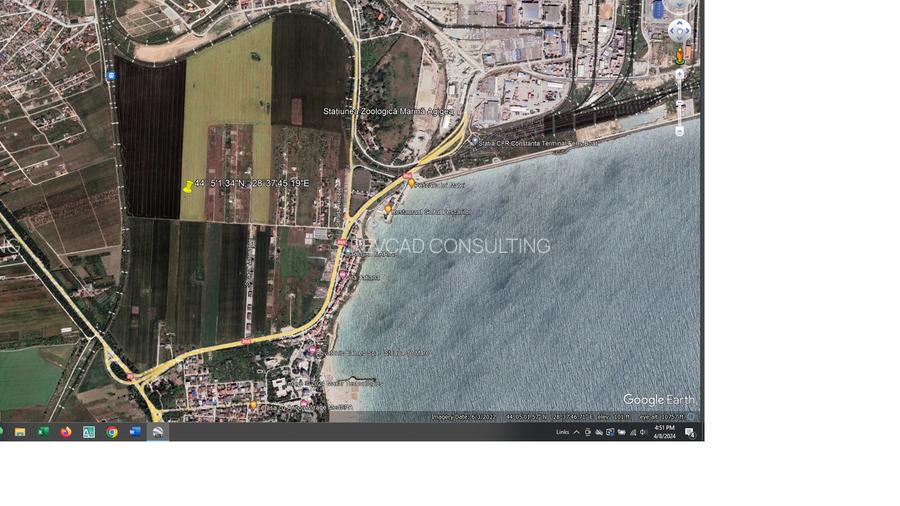Viewport: 900px width, 506px height.
Task: Show hidden system tray icons
Action: [x=576, y=432]
